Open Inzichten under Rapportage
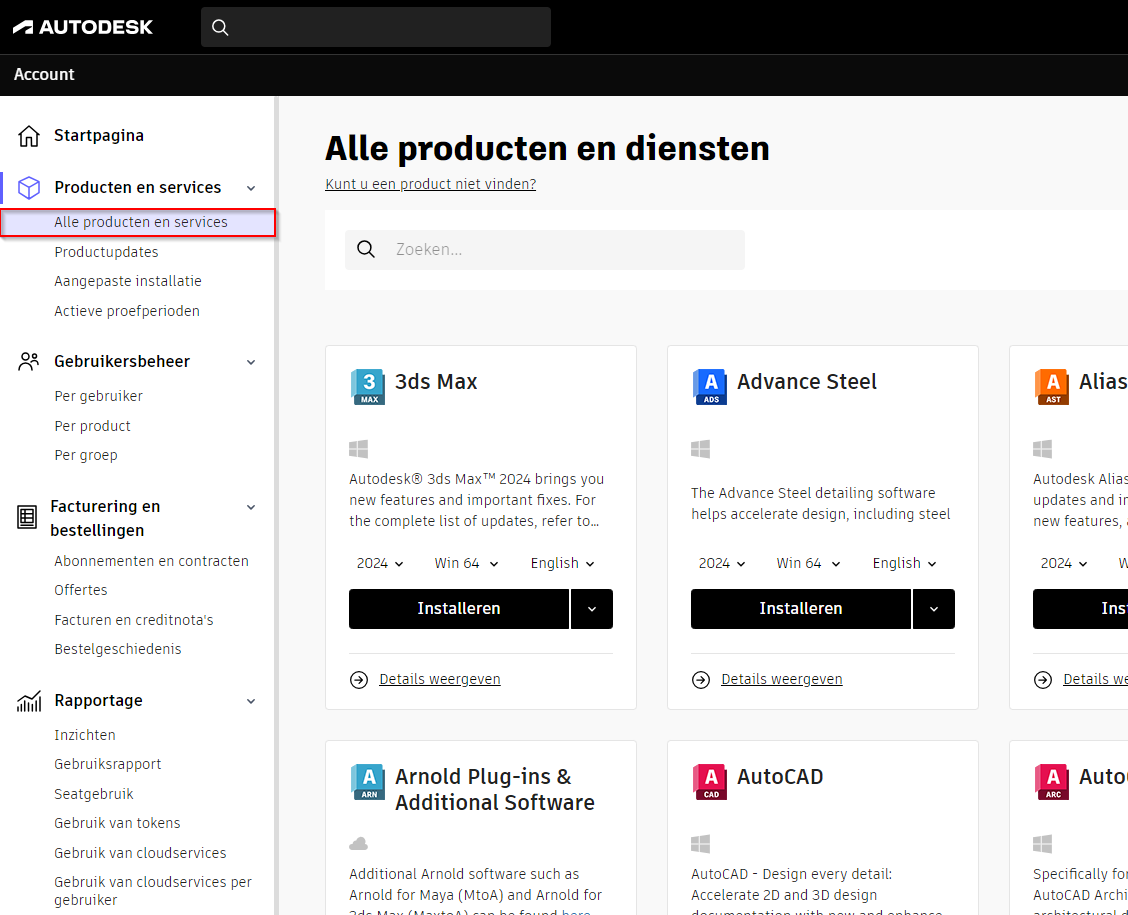The width and height of the screenshot is (1128, 915). click(x=85, y=735)
